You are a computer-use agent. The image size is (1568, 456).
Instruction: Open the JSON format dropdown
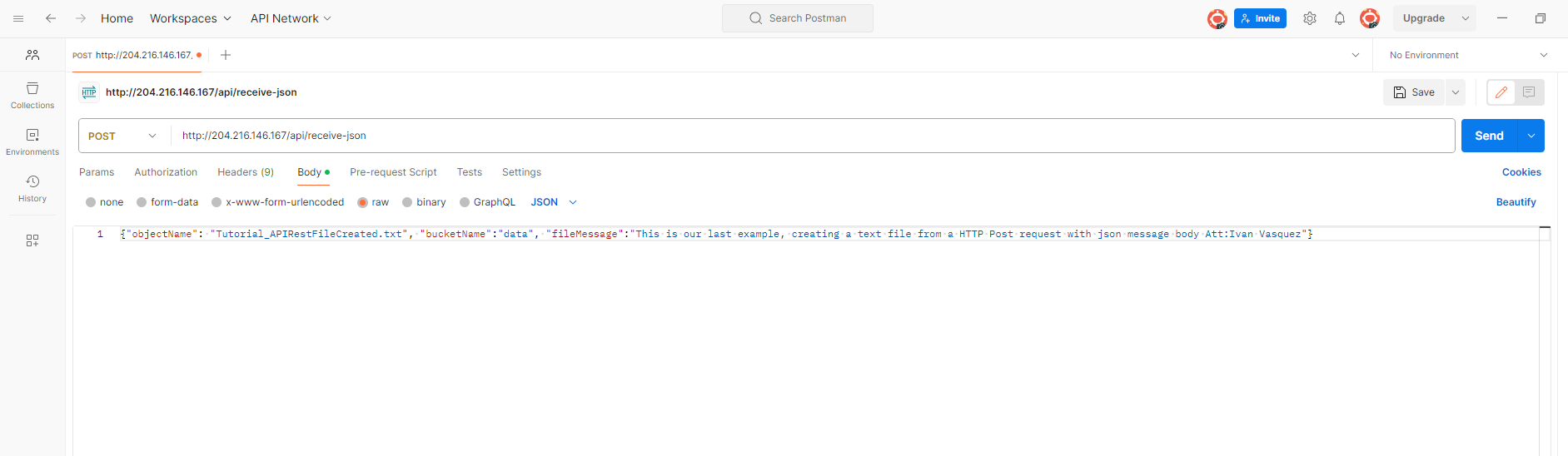click(554, 202)
